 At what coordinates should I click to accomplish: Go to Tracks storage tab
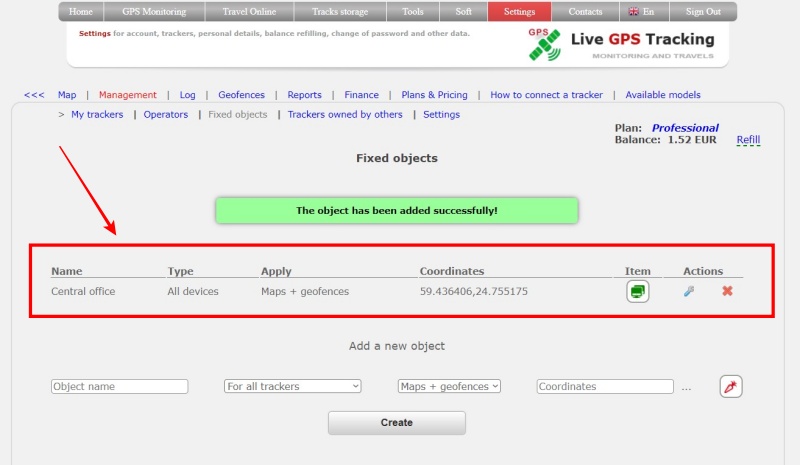point(340,12)
